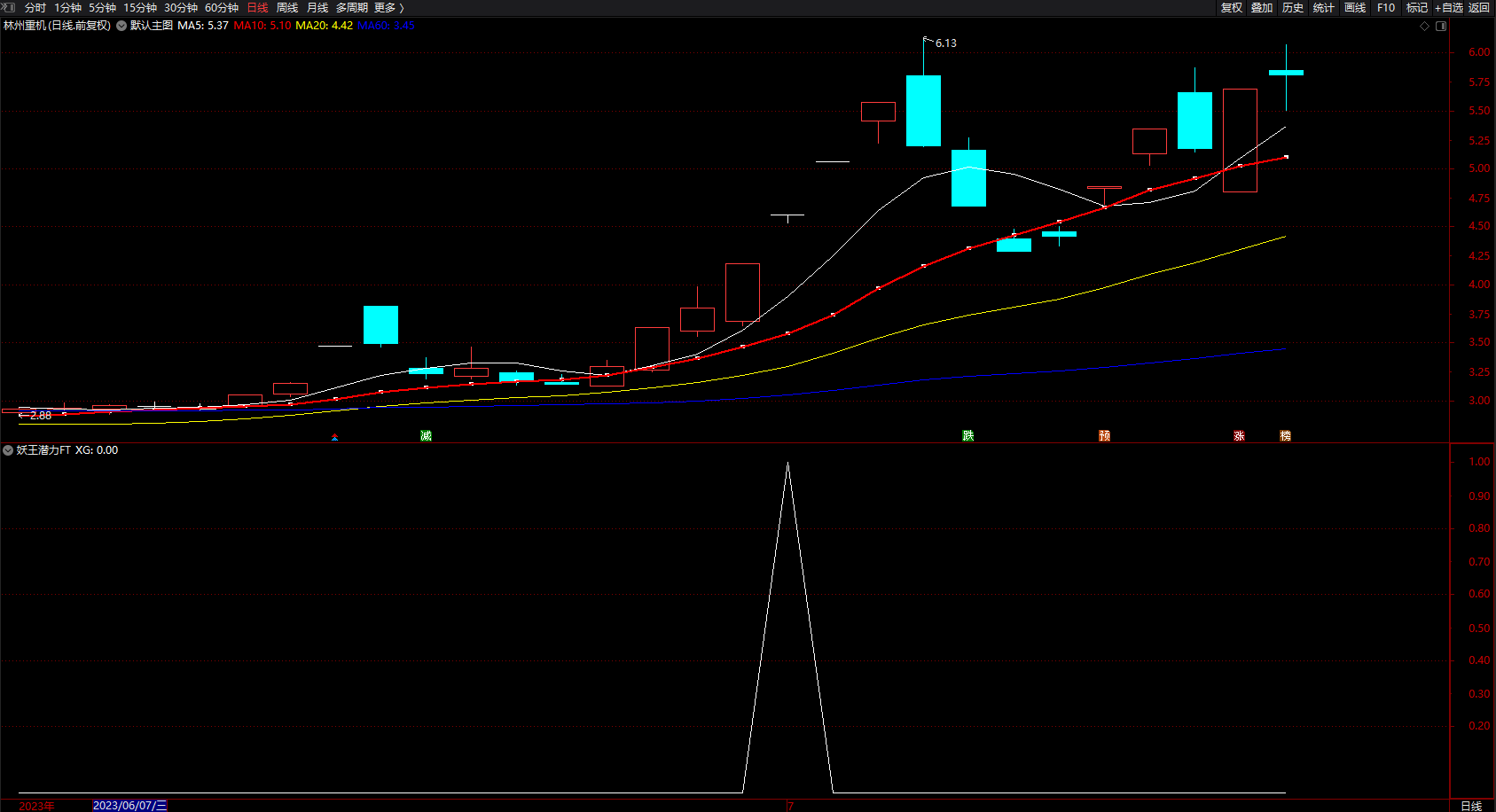Toggle the 叠加 overlay option
Viewport: 1496px width, 812px height.
click(x=1262, y=7)
